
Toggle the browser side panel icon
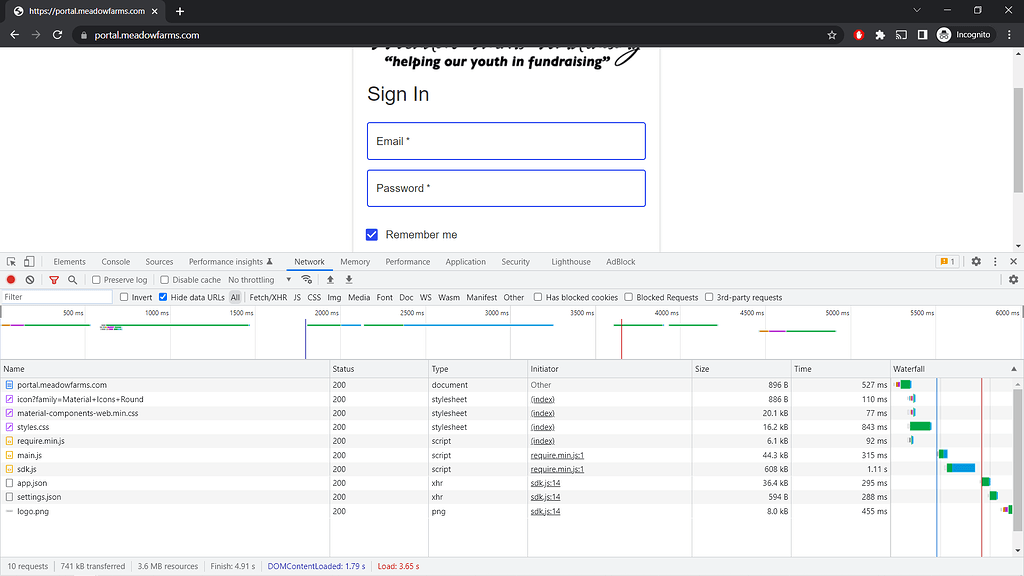[x=922, y=35]
